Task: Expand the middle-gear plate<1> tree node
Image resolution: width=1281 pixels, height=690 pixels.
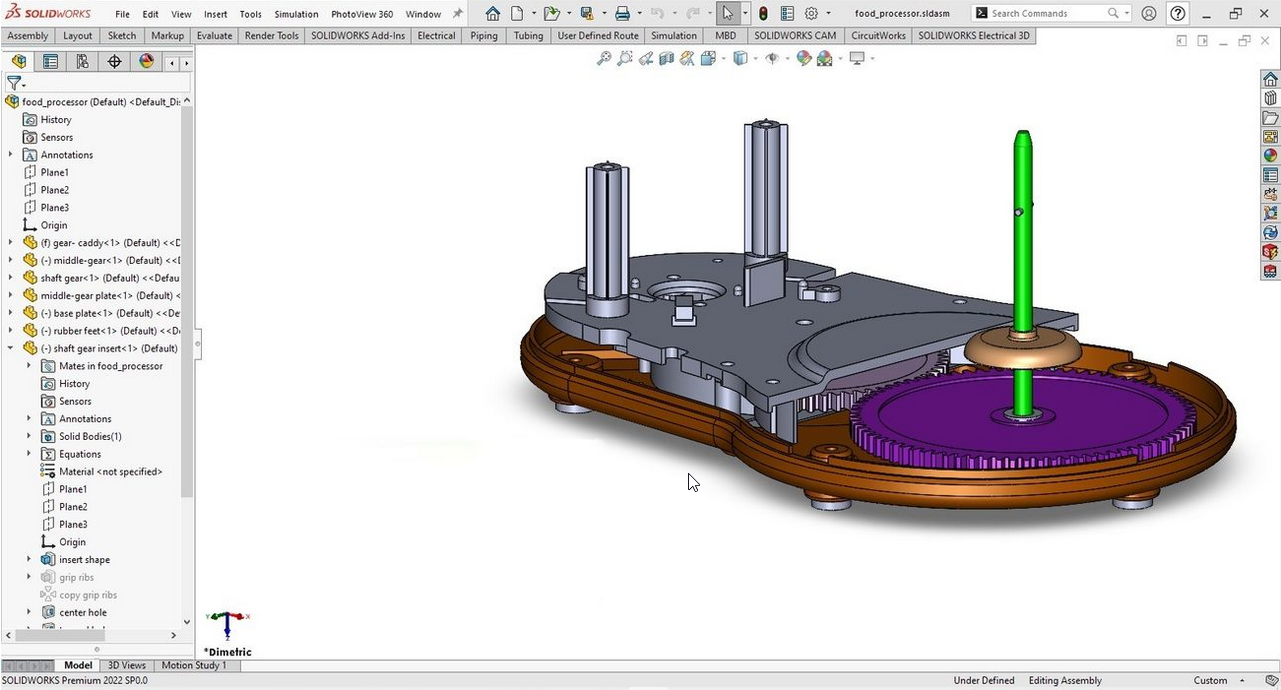Action: tap(11, 296)
